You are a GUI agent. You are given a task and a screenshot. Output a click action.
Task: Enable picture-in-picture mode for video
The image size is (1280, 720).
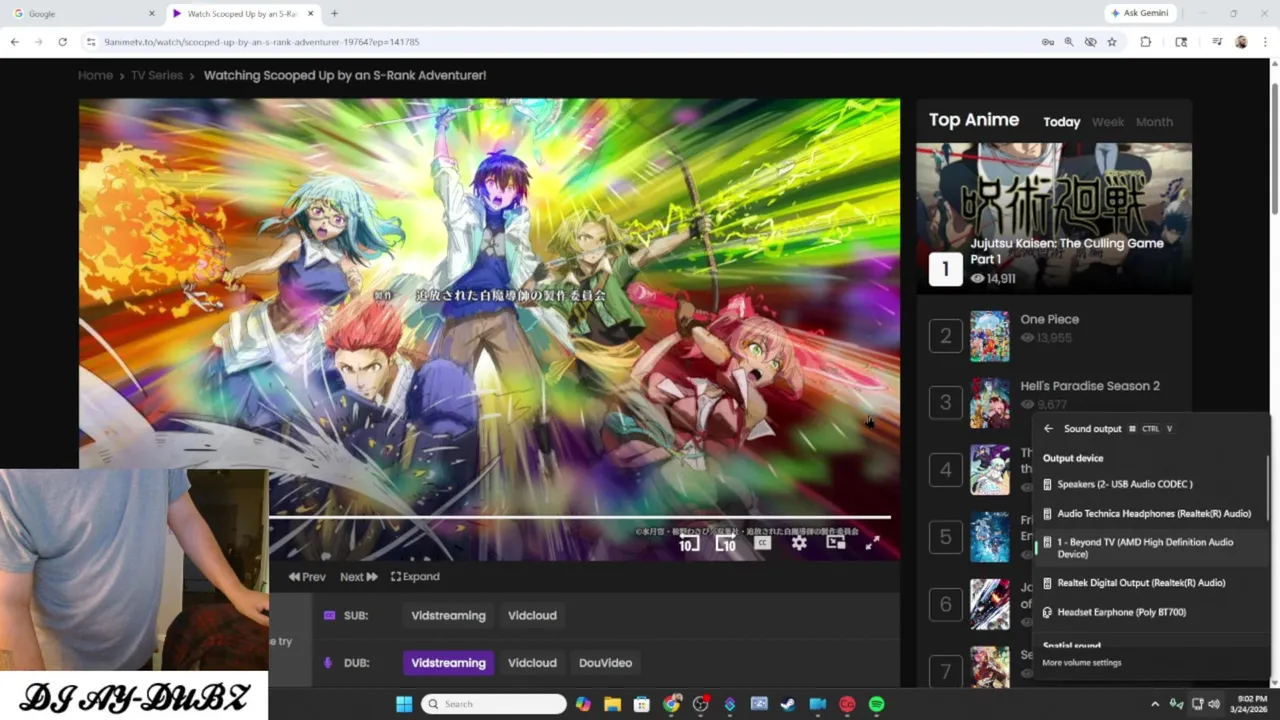pos(836,543)
